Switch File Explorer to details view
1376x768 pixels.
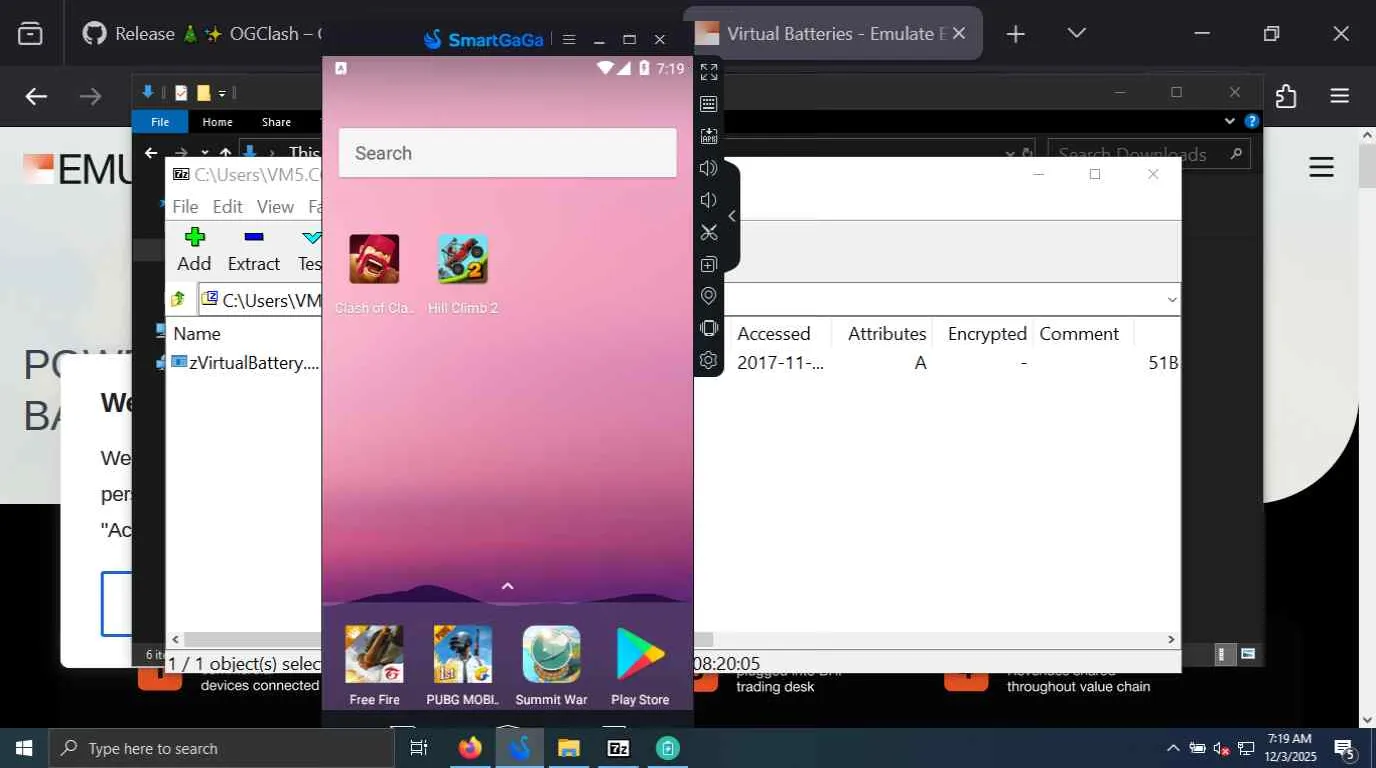coord(1222,654)
